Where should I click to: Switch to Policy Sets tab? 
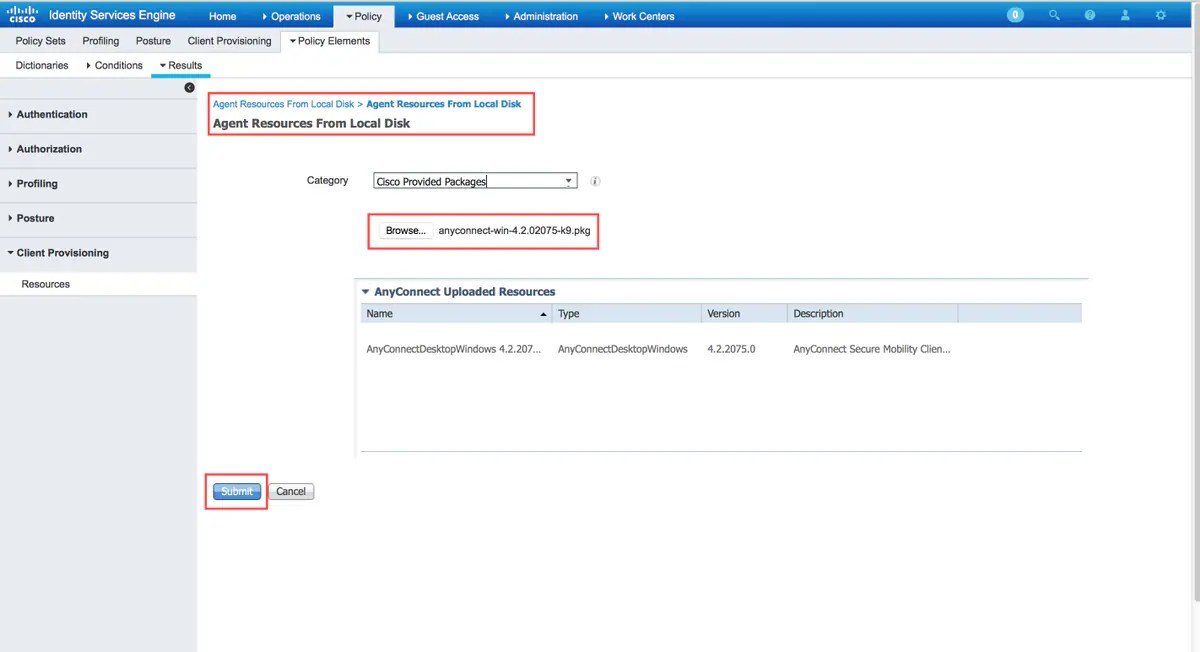coord(41,41)
